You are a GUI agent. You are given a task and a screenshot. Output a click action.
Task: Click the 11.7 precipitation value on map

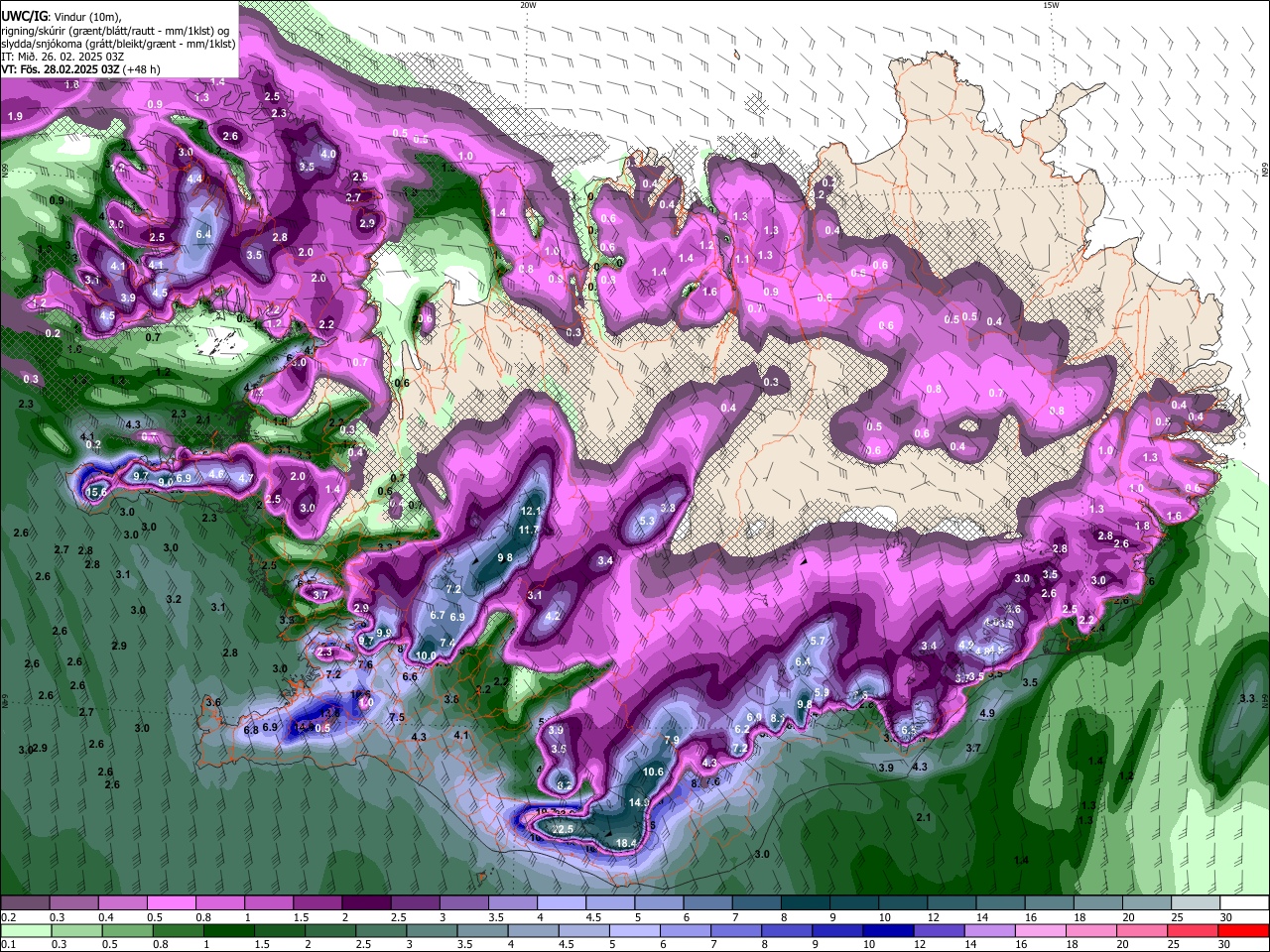(x=529, y=530)
